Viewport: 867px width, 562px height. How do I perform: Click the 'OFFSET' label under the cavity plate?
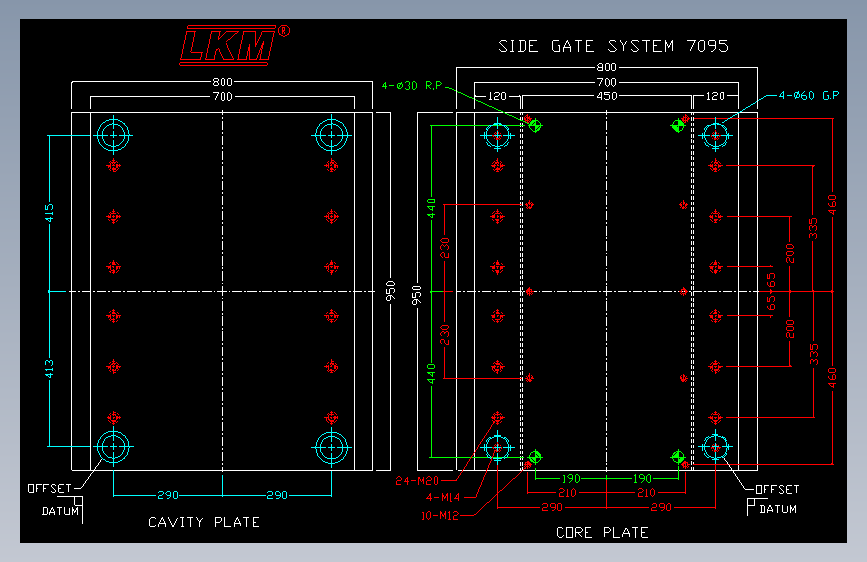pos(49,489)
